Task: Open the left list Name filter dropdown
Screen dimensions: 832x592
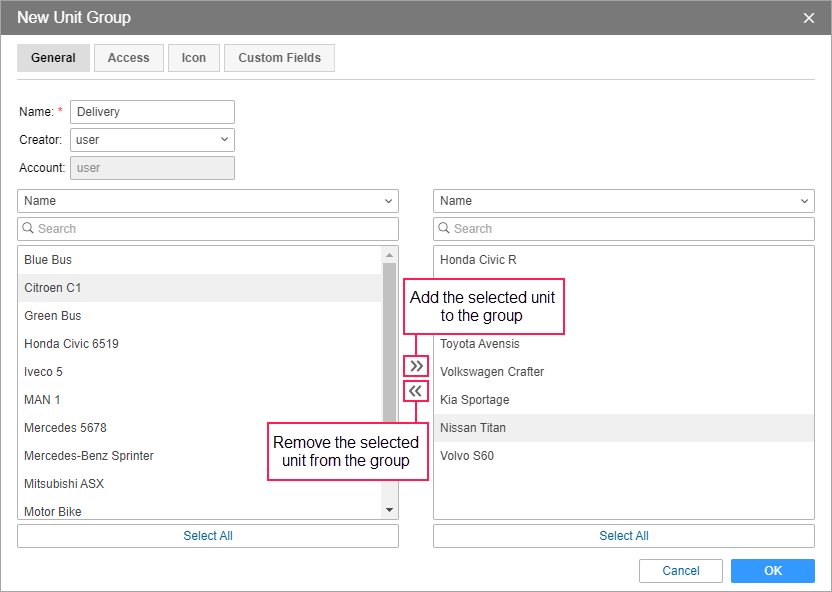Action: [x=208, y=201]
